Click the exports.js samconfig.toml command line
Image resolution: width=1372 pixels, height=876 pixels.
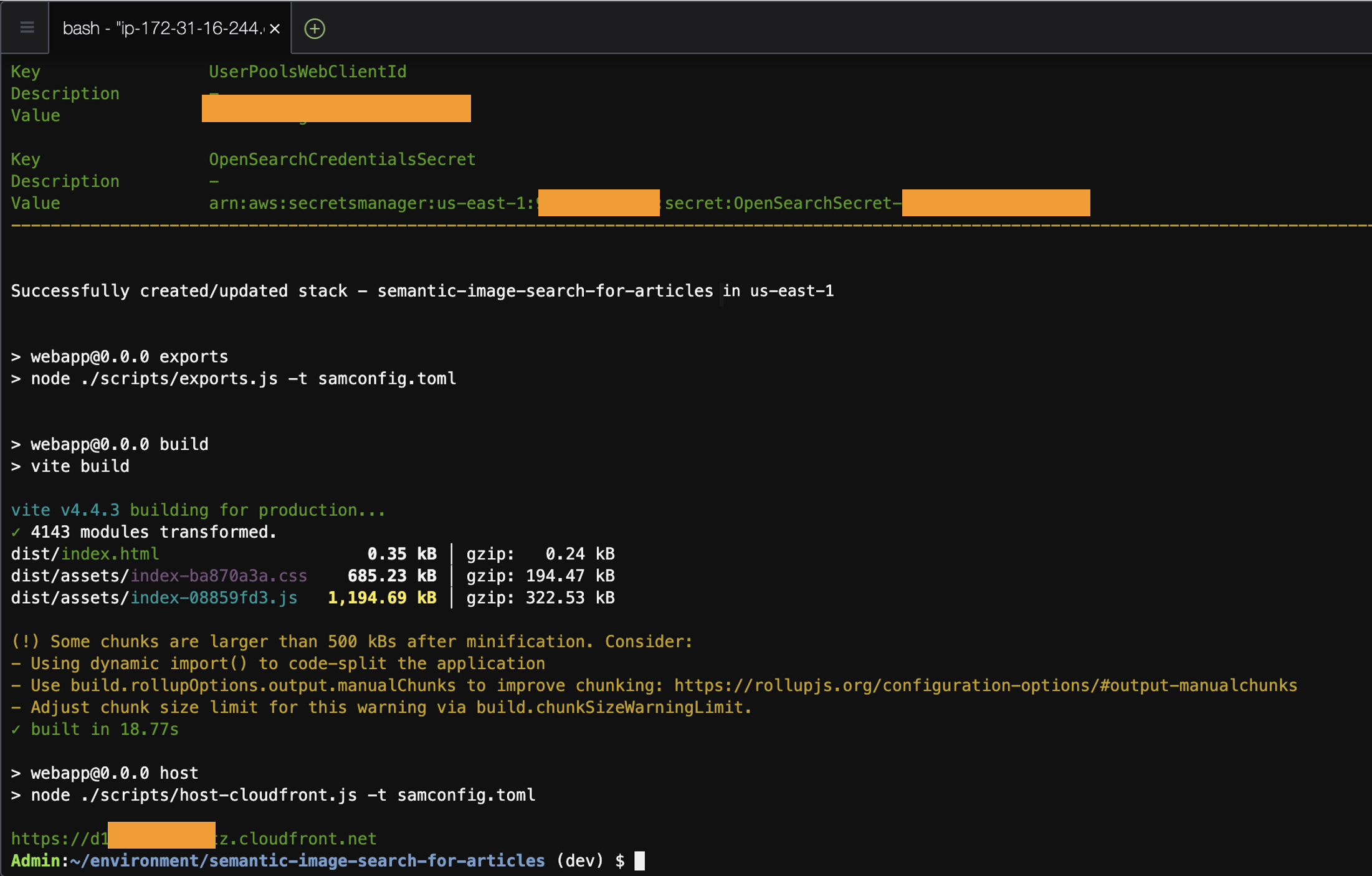[243, 379]
